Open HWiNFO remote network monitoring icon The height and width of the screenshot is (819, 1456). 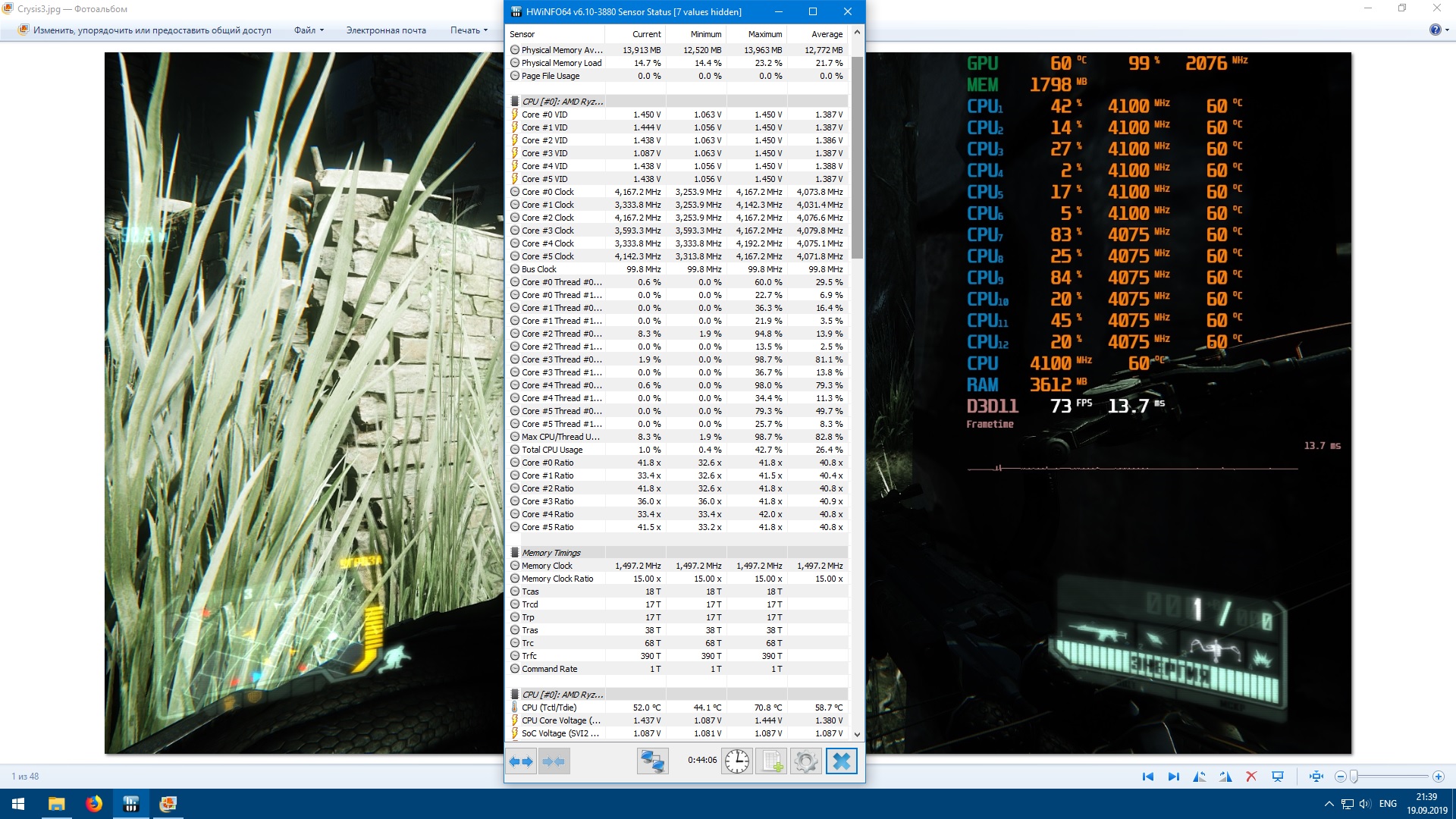(x=652, y=761)
